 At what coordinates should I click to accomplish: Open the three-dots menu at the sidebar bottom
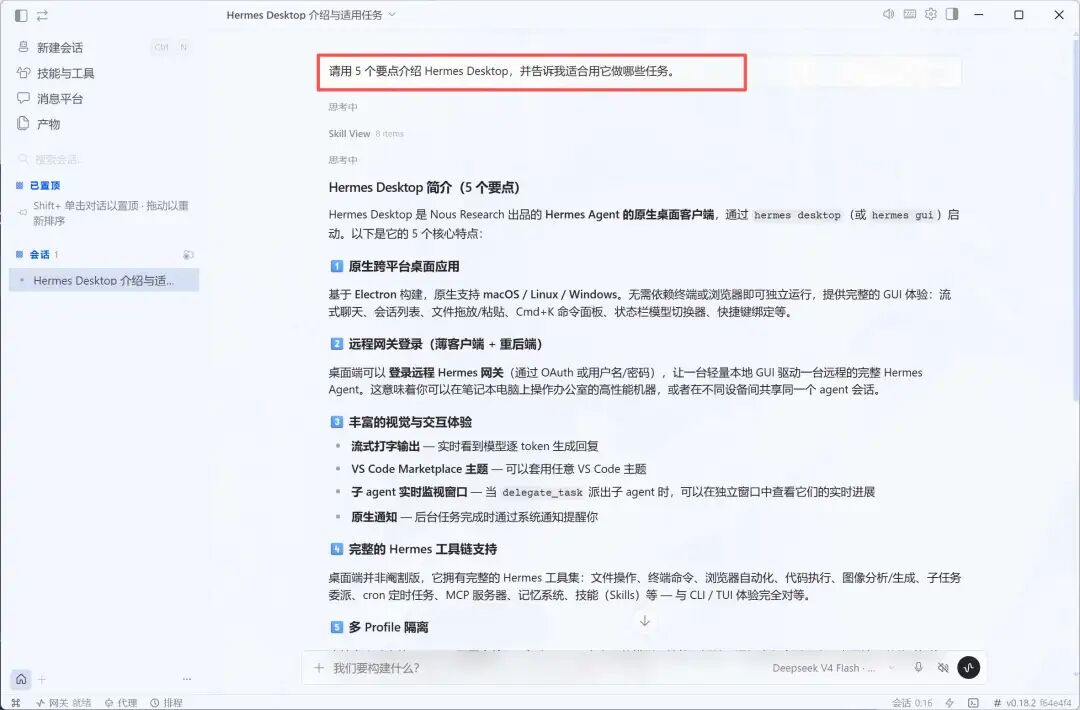coord(187,679)
